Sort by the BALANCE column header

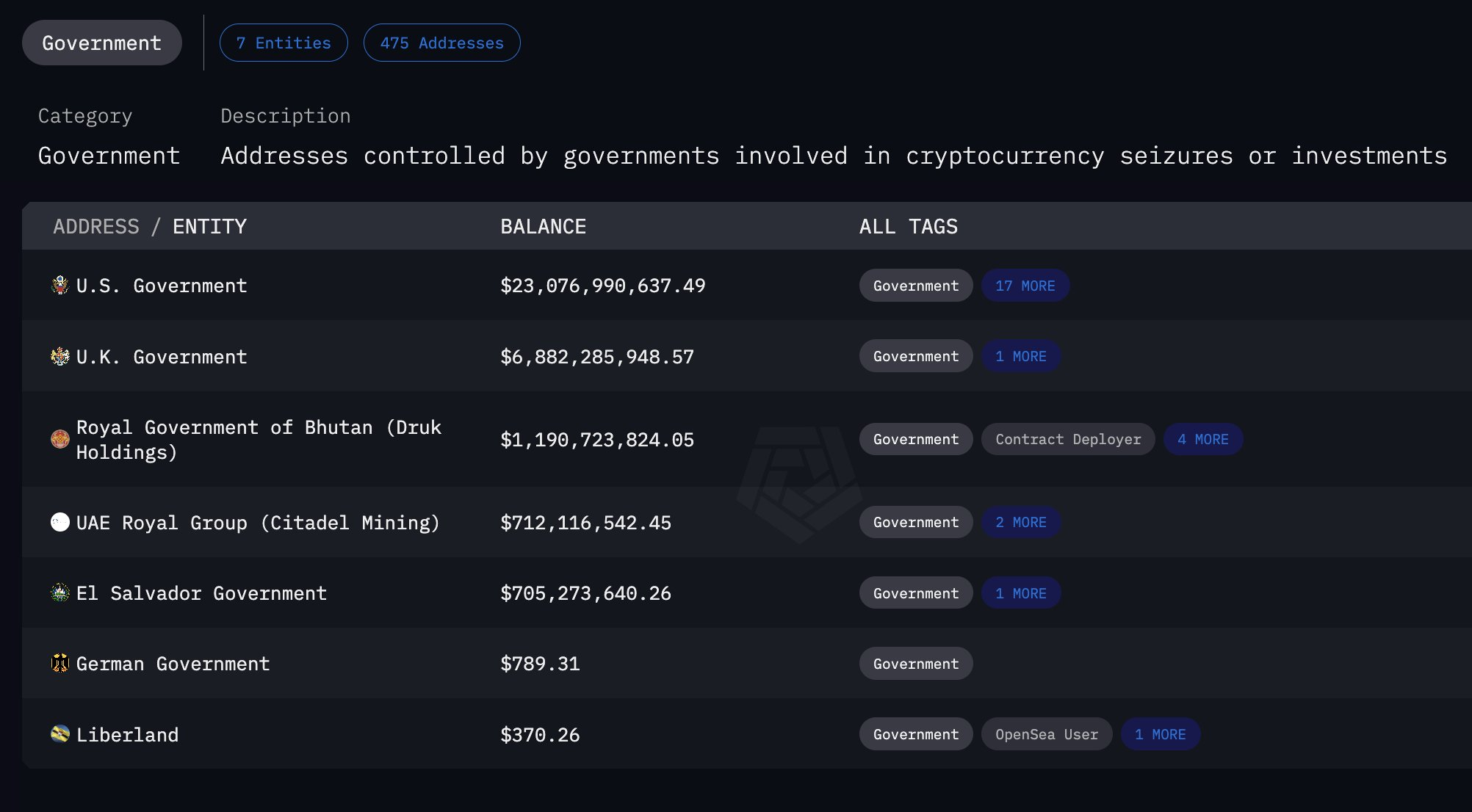[543, 226]
